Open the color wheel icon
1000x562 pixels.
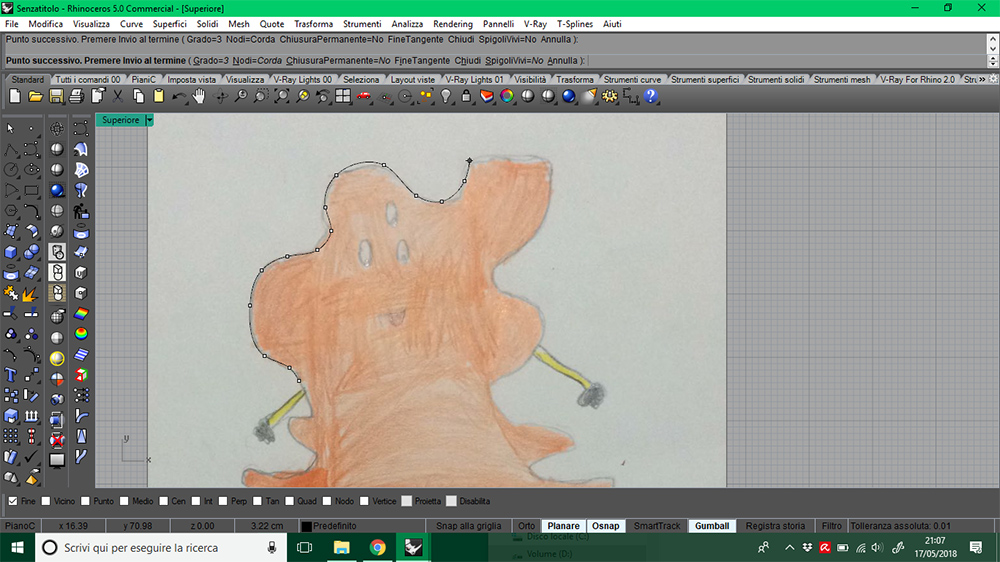[x=507, y=96]
